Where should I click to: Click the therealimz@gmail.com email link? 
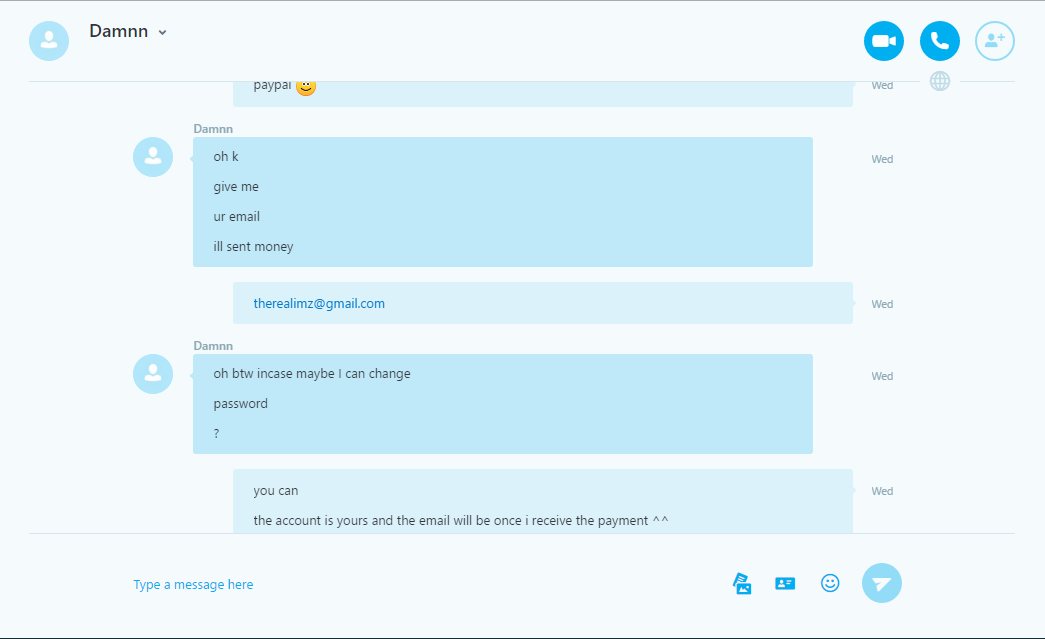pos(319,304)
